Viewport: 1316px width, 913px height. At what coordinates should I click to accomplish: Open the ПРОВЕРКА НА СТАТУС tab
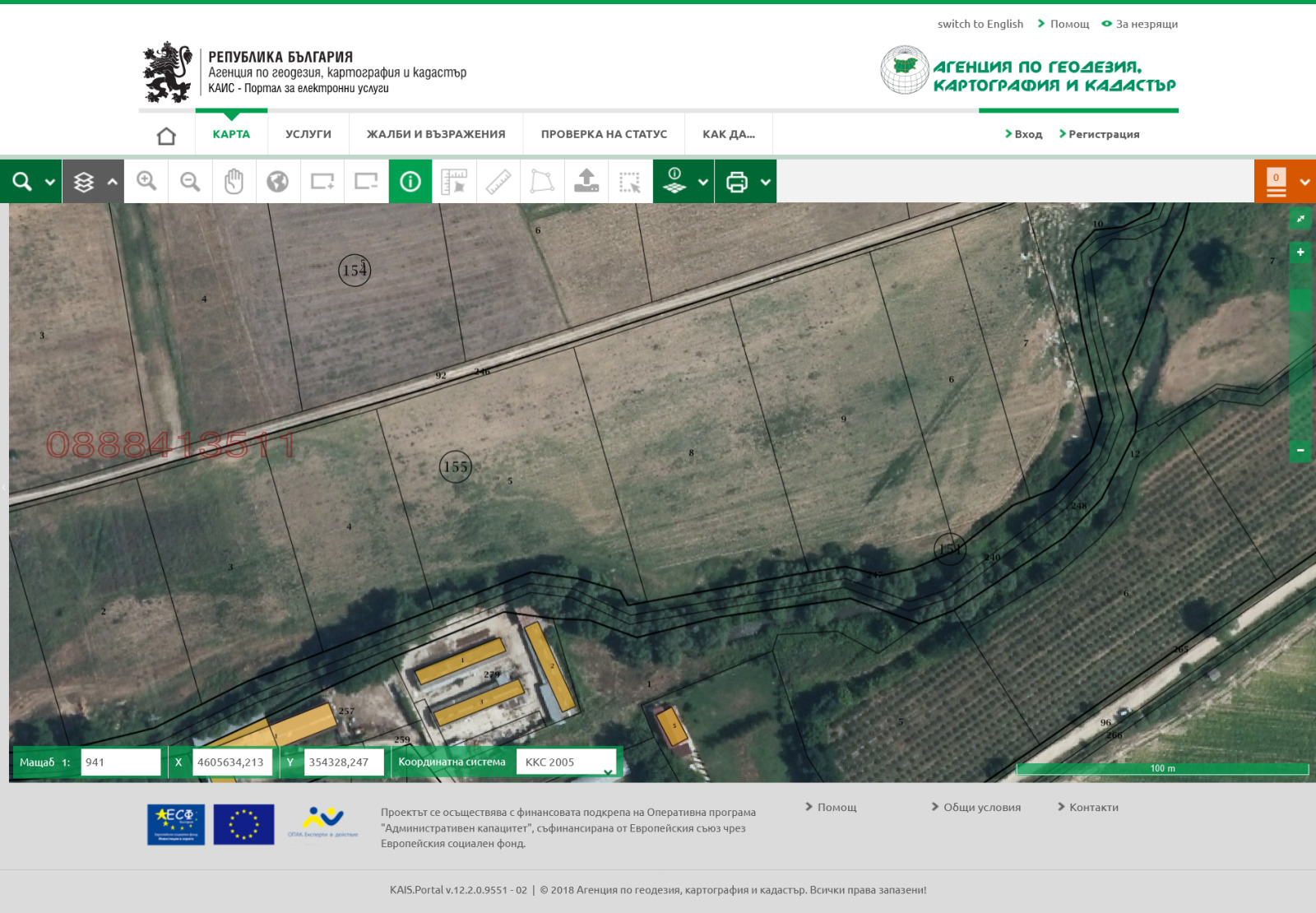click(604, 133)
